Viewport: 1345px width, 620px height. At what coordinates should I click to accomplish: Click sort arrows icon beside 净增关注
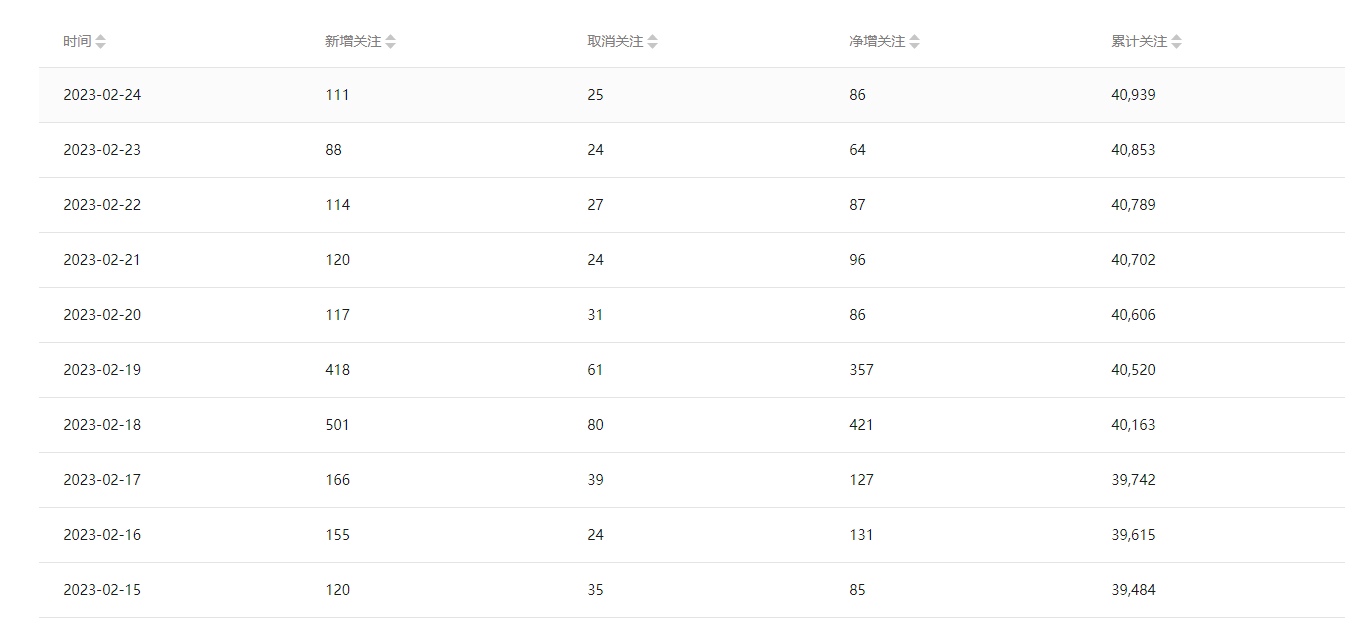click(915, 42)
